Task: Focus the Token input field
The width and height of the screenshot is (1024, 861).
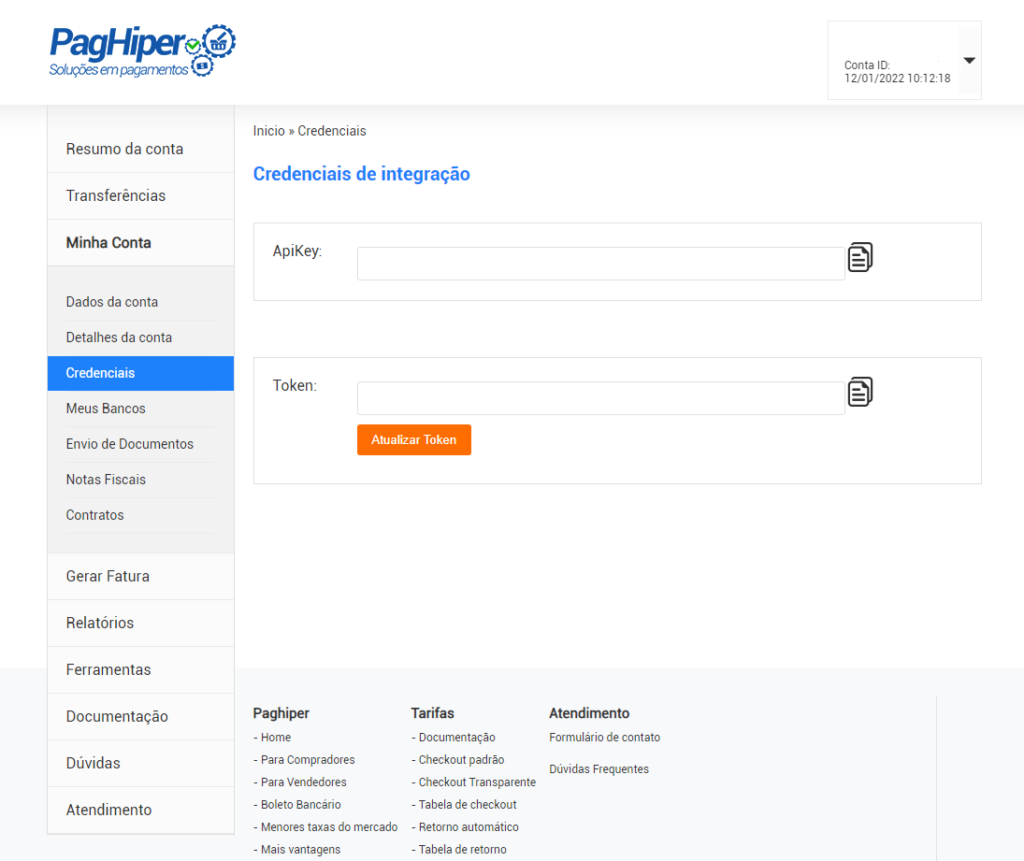Action: pyautogui.click(x=601, y=398)
